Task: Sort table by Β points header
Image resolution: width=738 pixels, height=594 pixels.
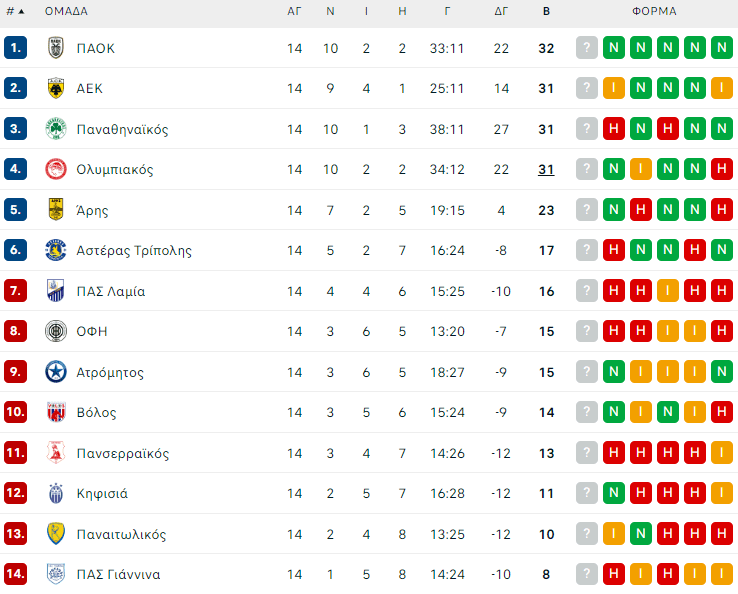Action: [546, 12]
